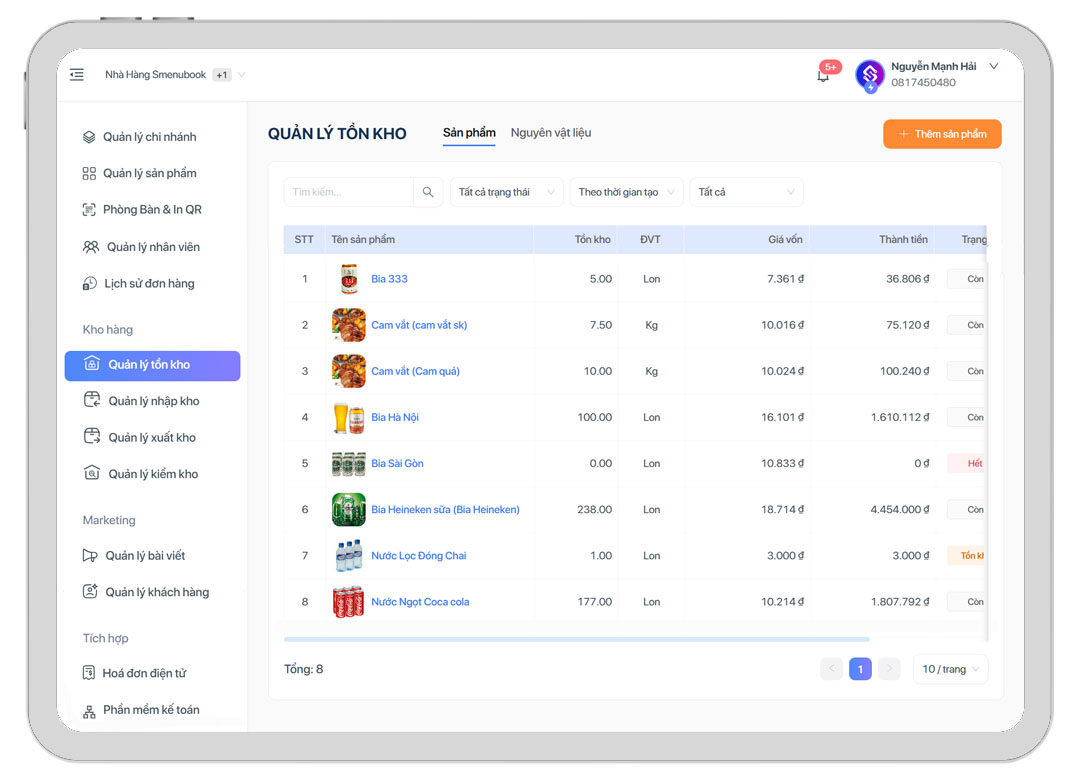Switch to the Sản phẩm tab

pyautogui.click(x=469, y=133)
